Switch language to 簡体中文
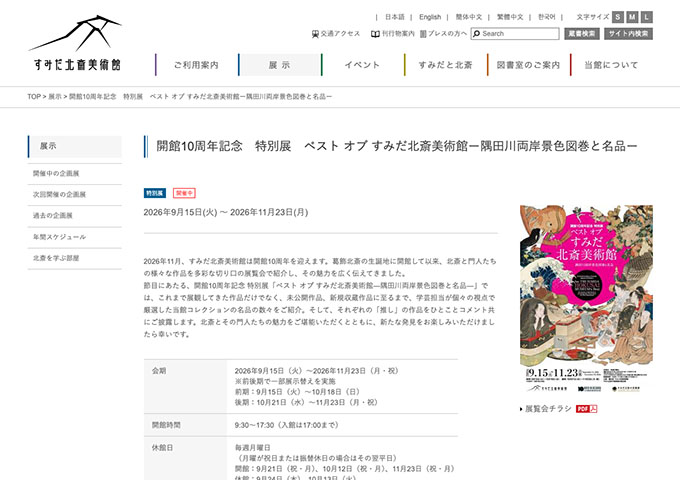Viewport: 680px width, 480px height. (468, 17)
